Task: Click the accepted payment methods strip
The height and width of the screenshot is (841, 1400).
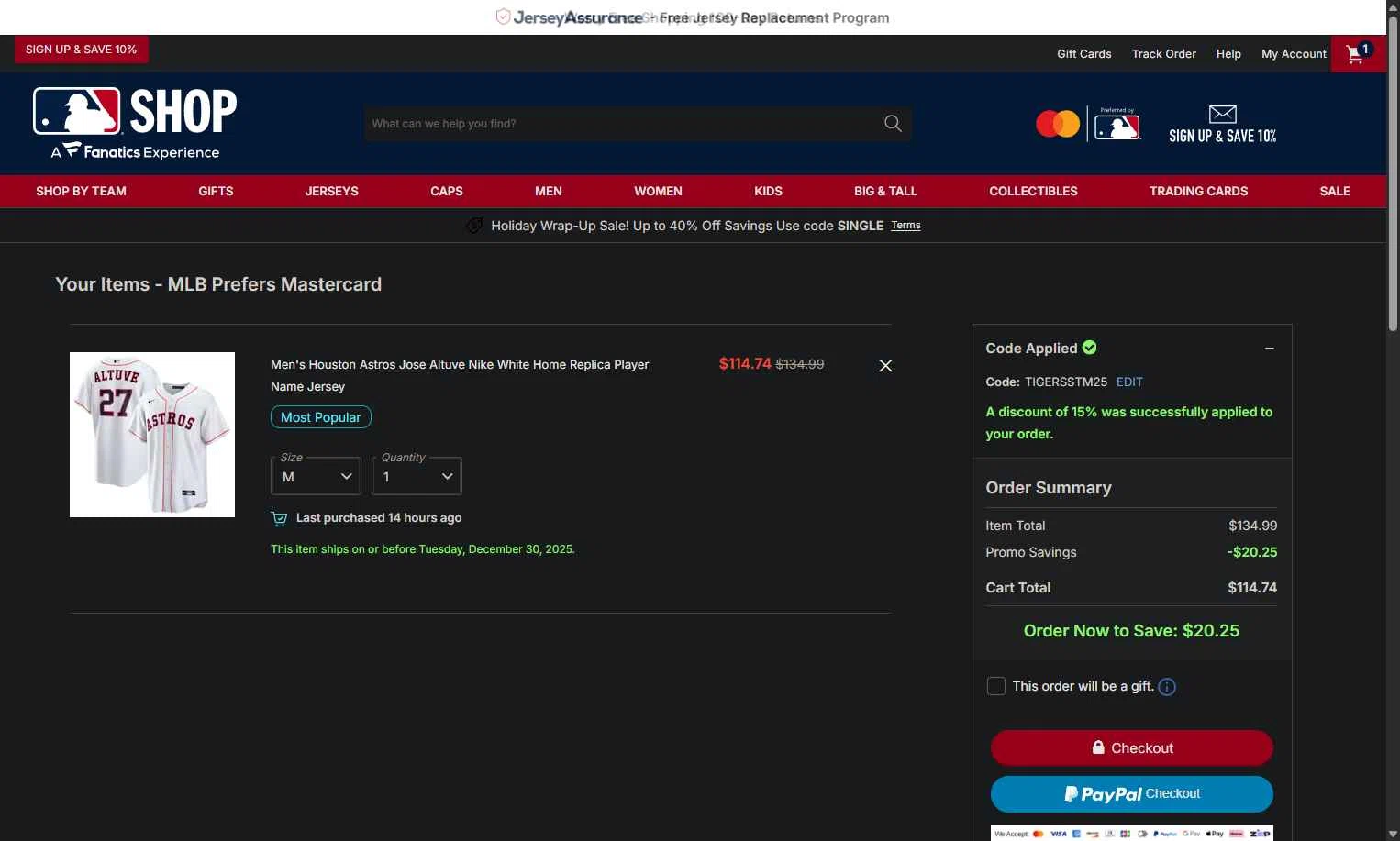Action: tap(1131, 833)
